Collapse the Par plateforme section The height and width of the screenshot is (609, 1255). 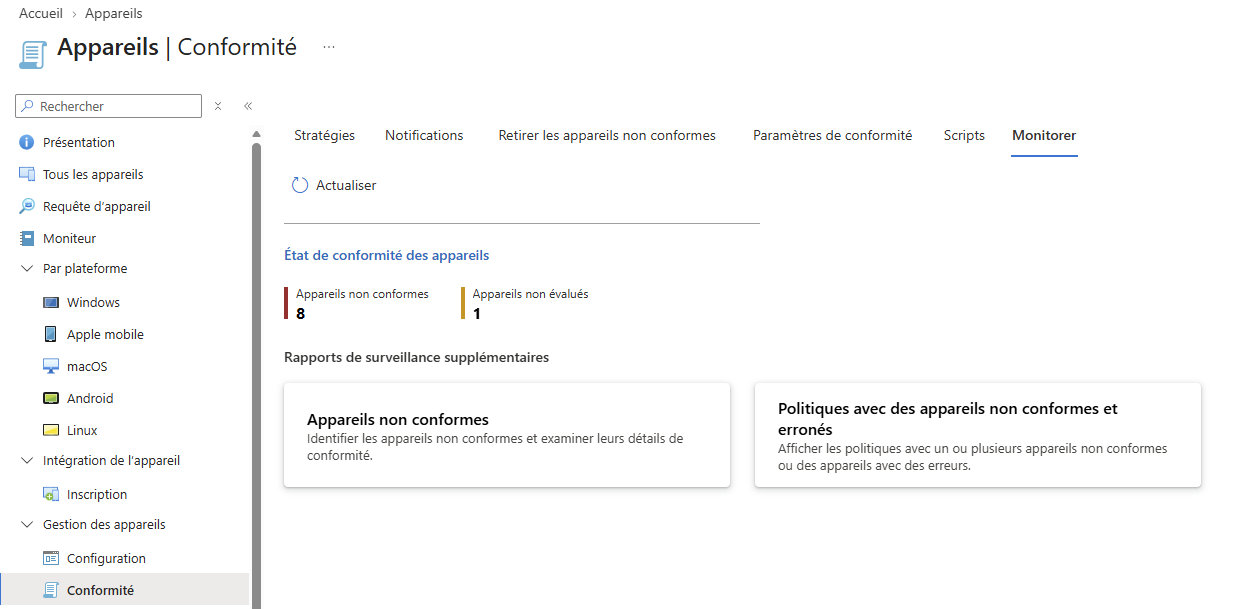click(x=27, y=269)
